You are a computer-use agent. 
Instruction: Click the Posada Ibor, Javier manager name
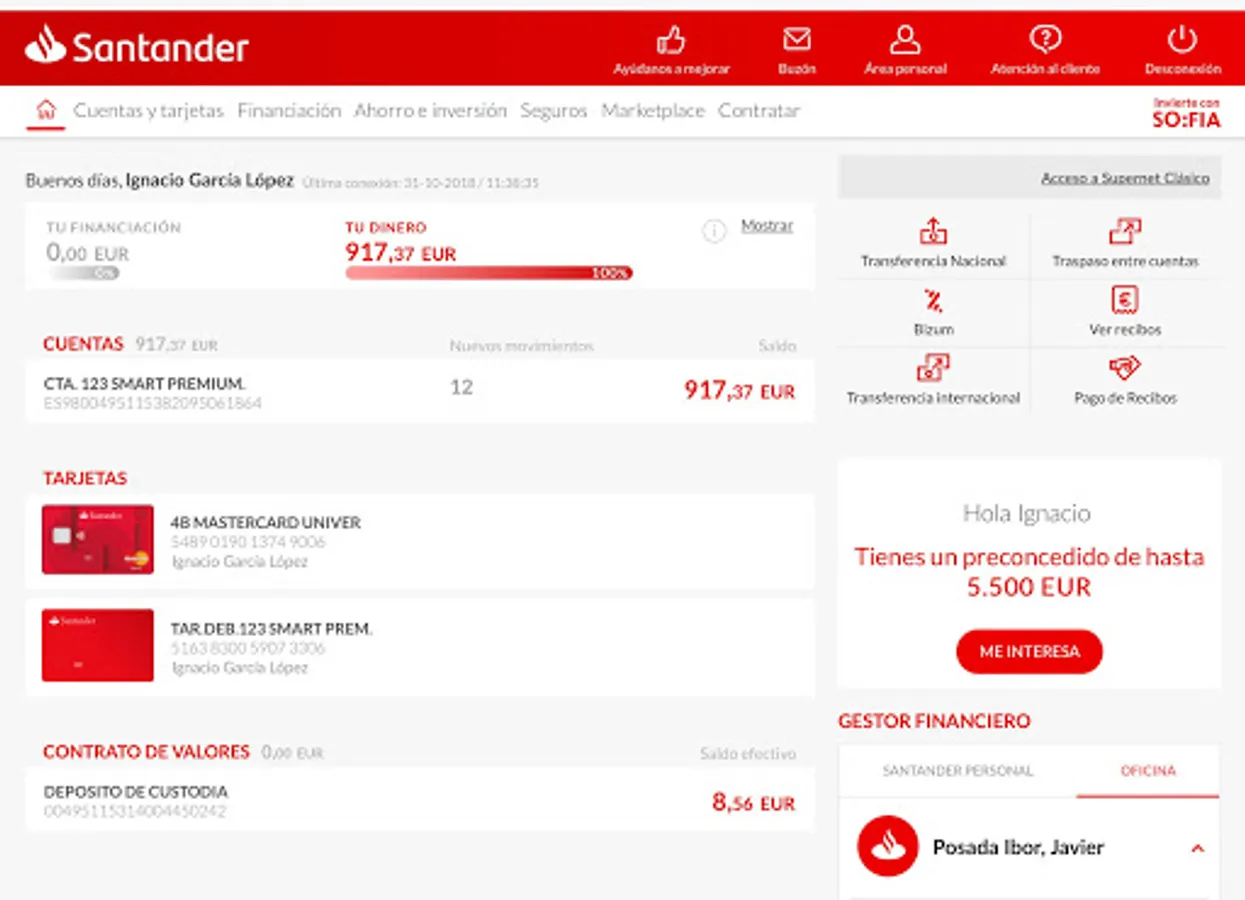click(x=1018, y=847)
